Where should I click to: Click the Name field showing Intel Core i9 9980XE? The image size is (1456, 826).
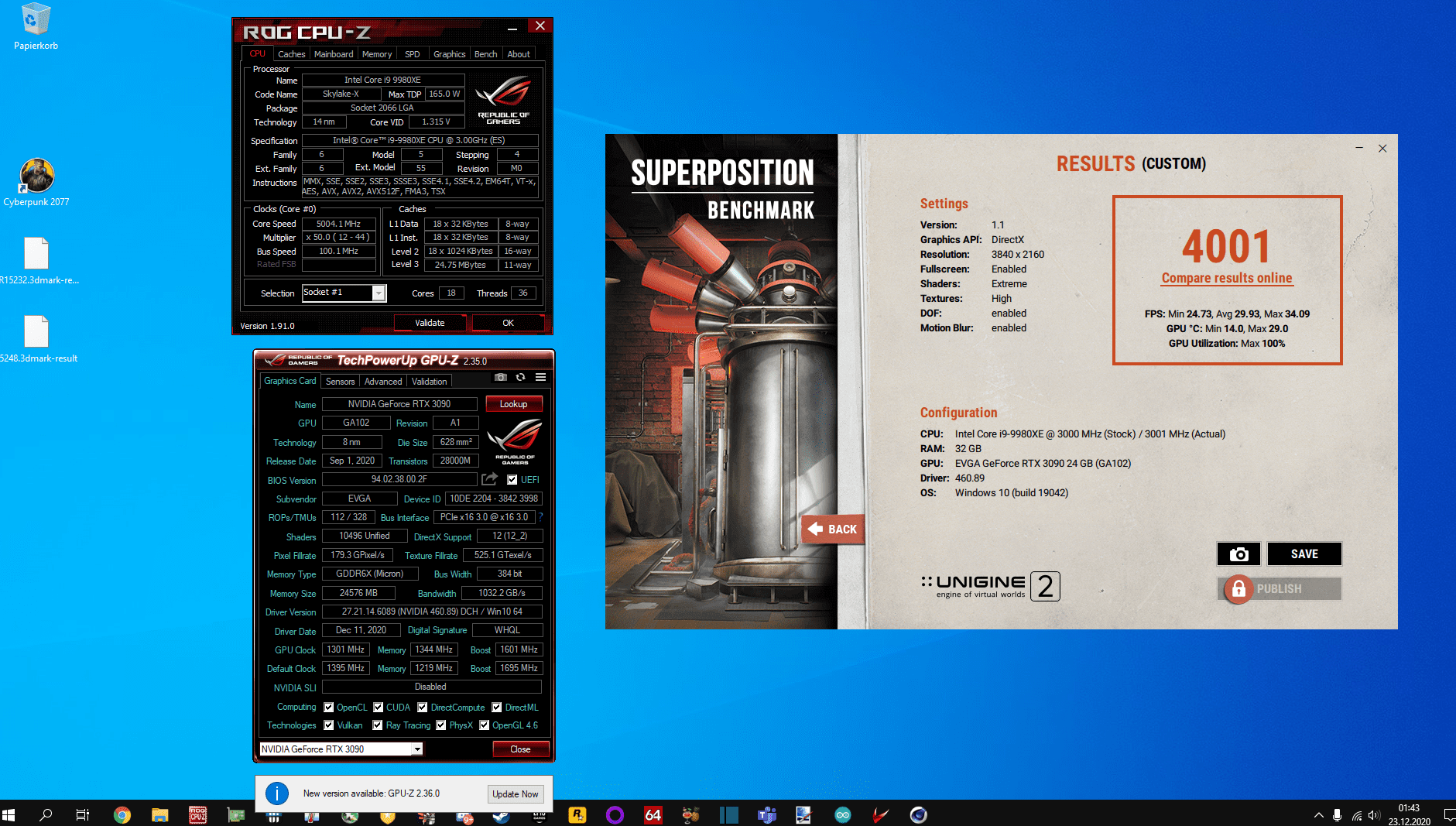[x=383, y=80]
